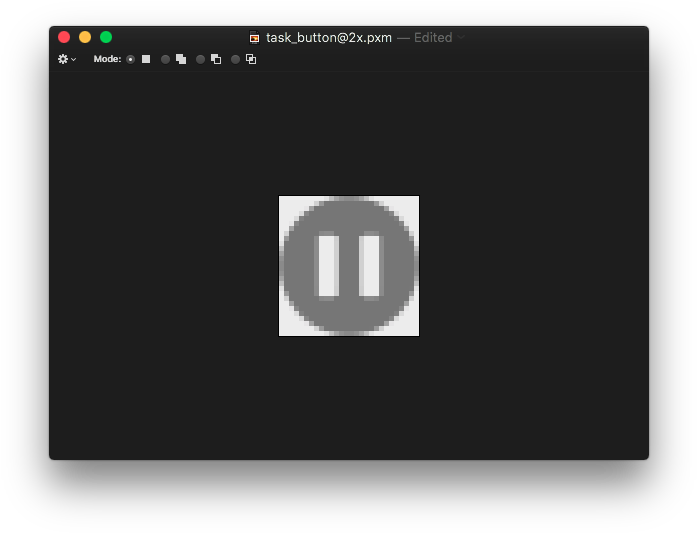Click the New Selection square icon

146,59
